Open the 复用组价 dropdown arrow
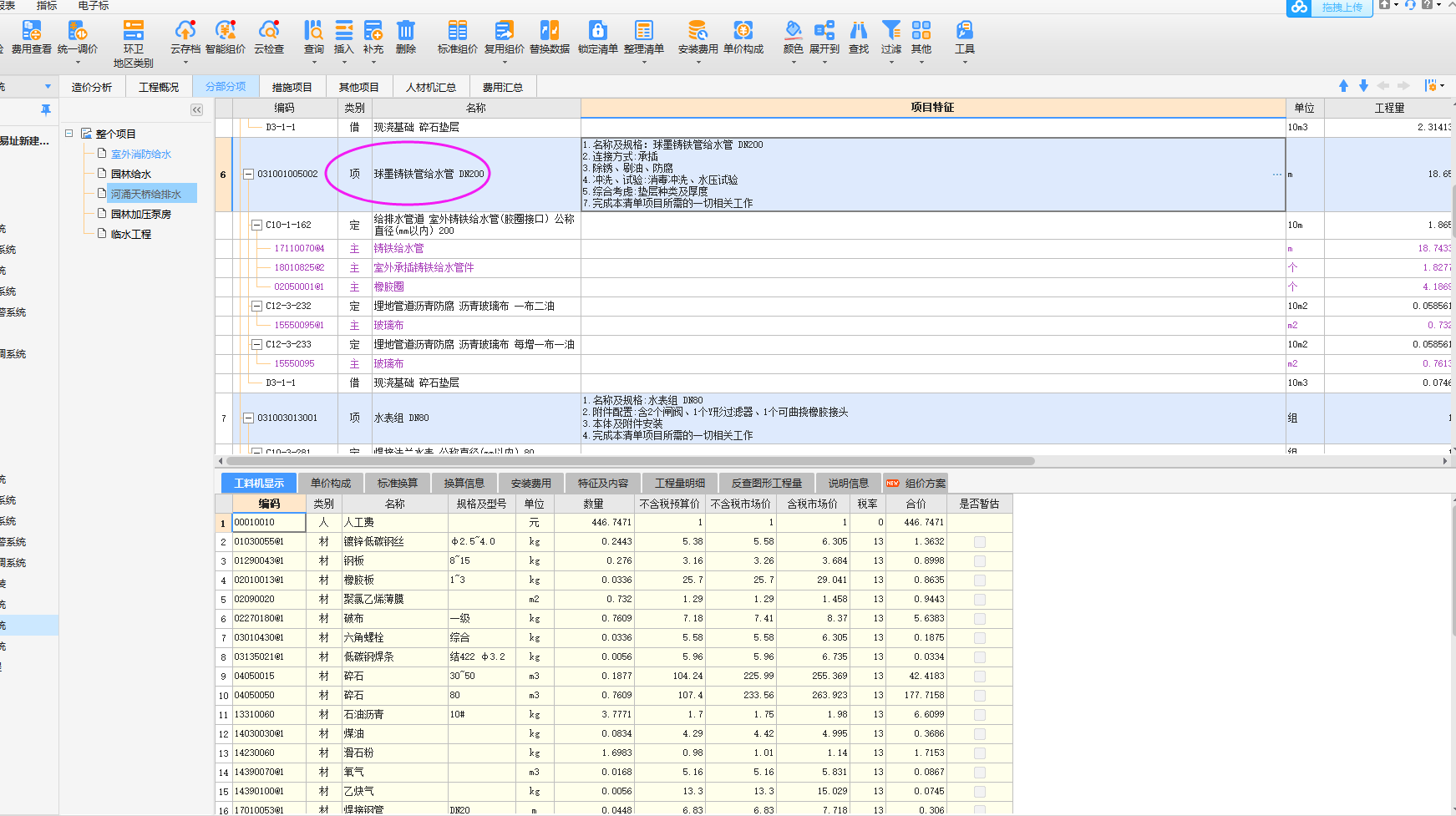 505,63
